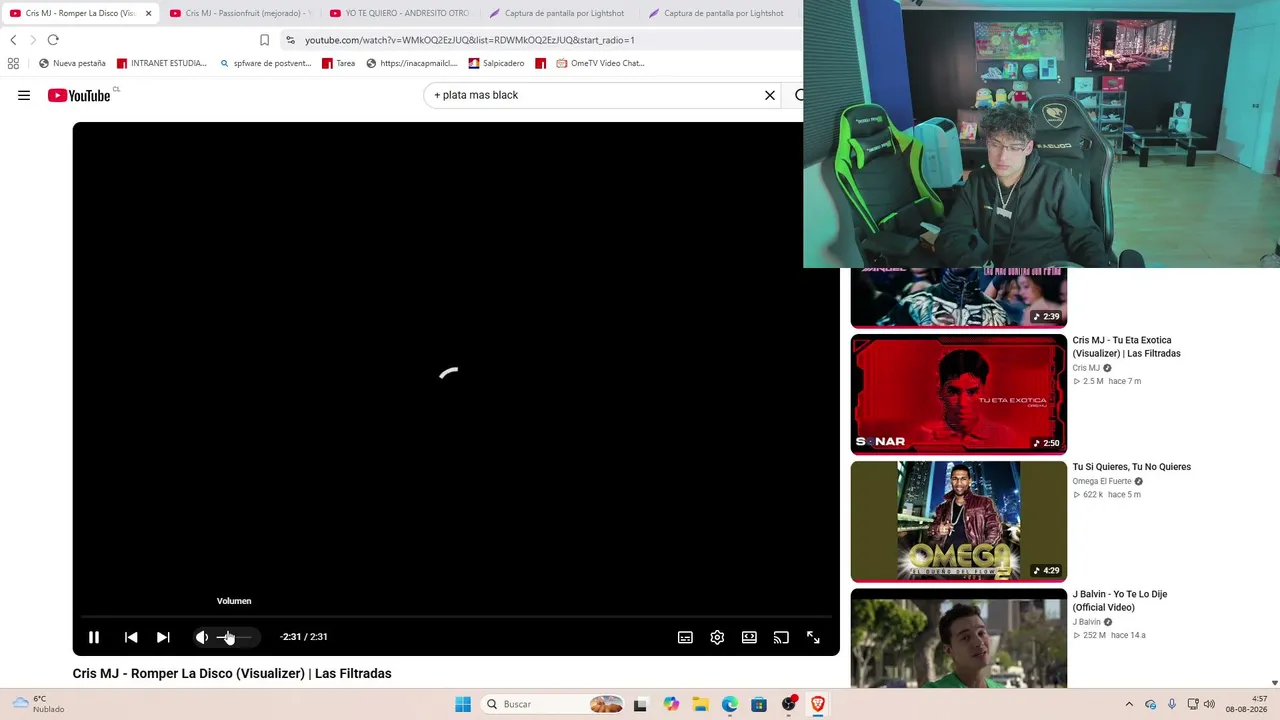The image size is (1280, 720).
Task: Open Microsoft Edge from the taskbar
Action: 730,704
